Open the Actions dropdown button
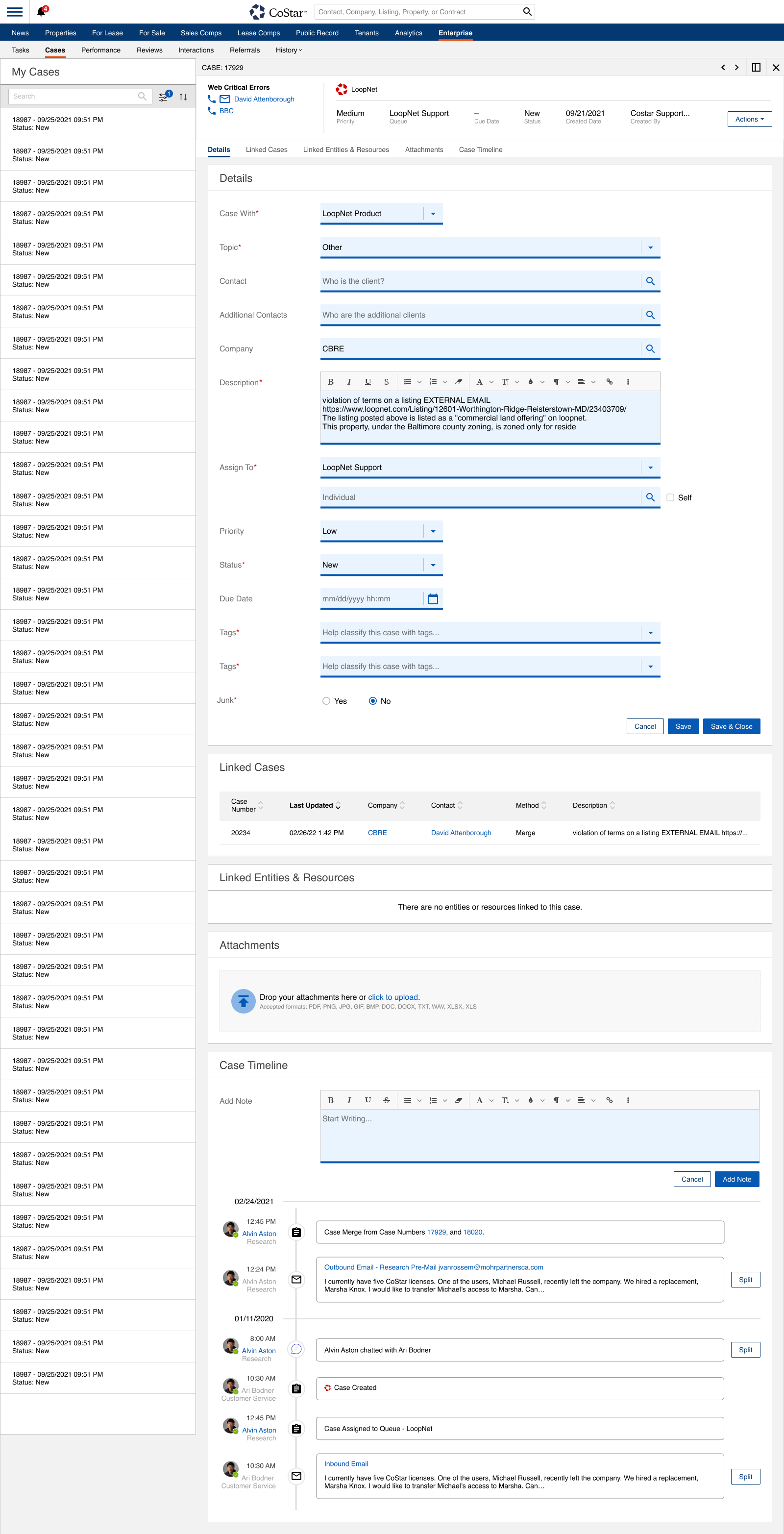The image size is (784, 1534). [x=749, y=119]
